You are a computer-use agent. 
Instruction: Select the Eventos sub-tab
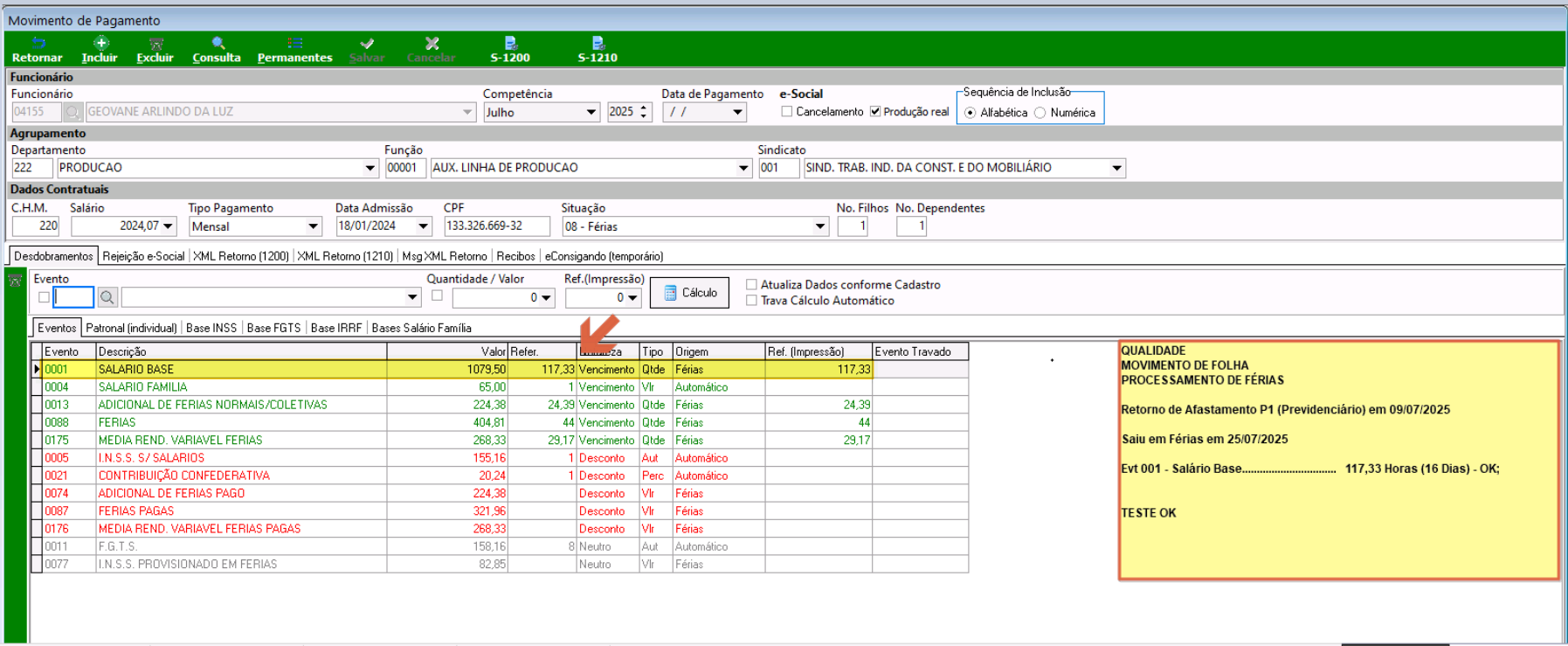point(57,328)
